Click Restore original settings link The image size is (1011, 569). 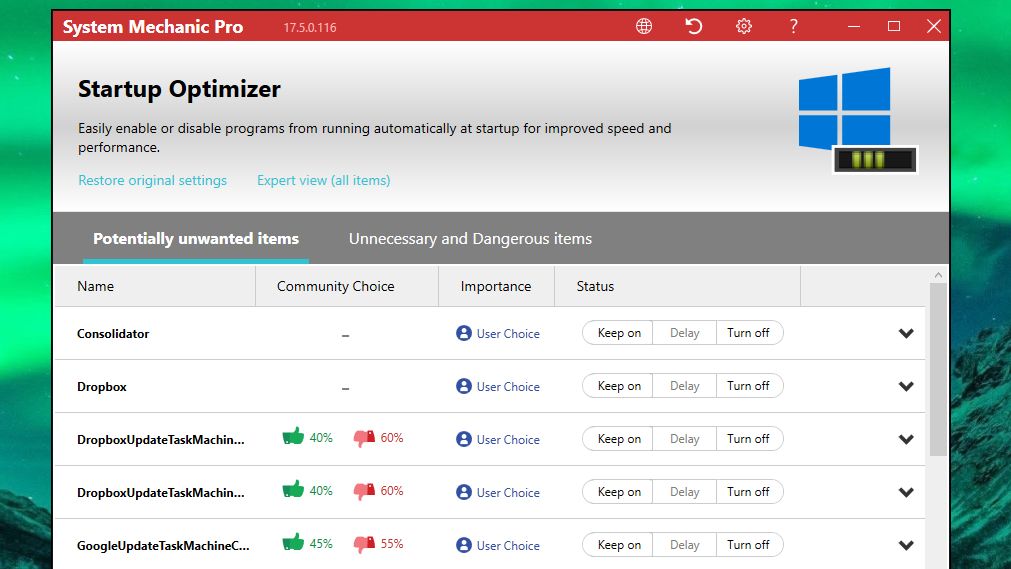coord(152,181)
